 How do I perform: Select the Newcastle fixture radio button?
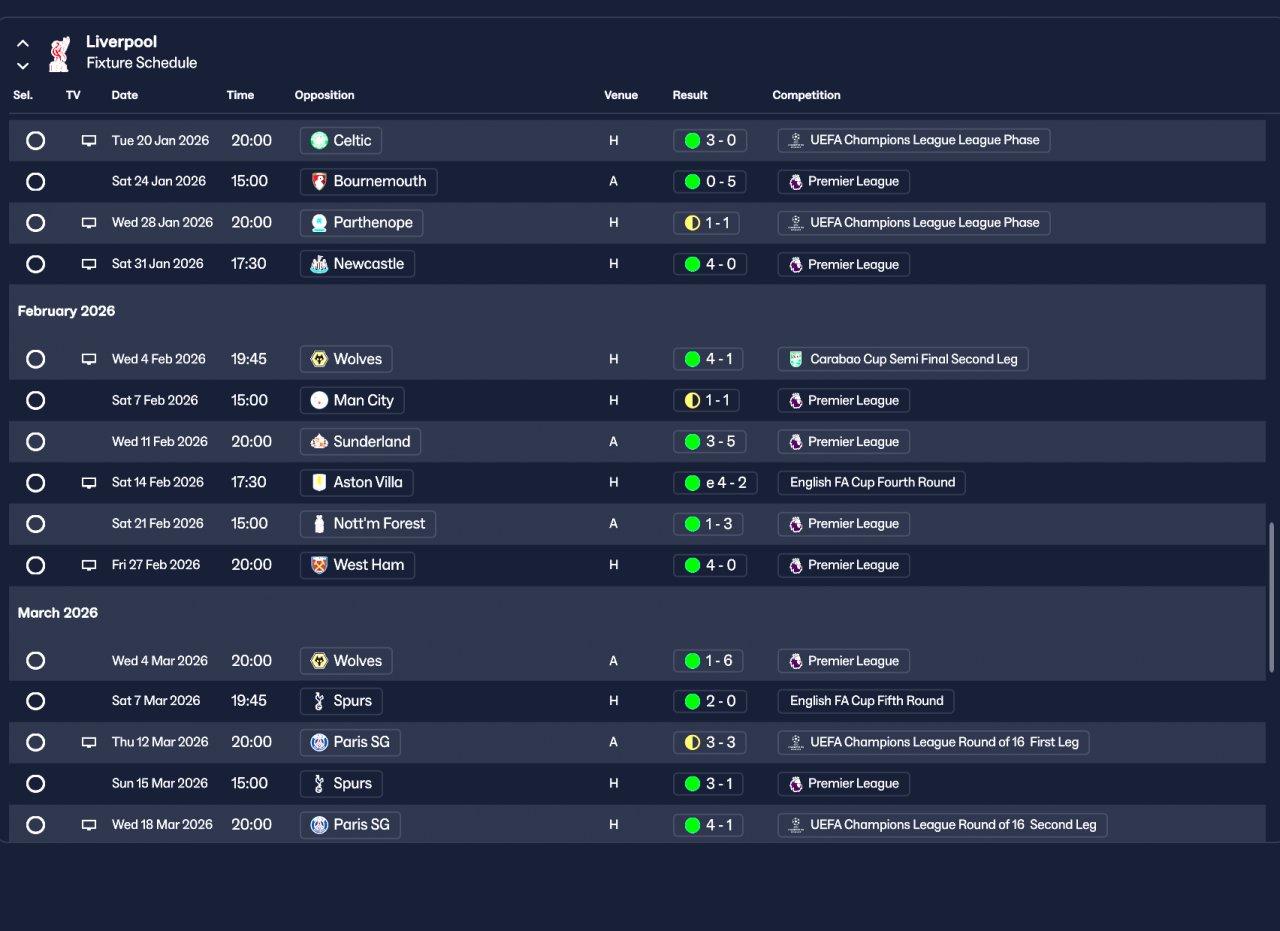point(35,264)
